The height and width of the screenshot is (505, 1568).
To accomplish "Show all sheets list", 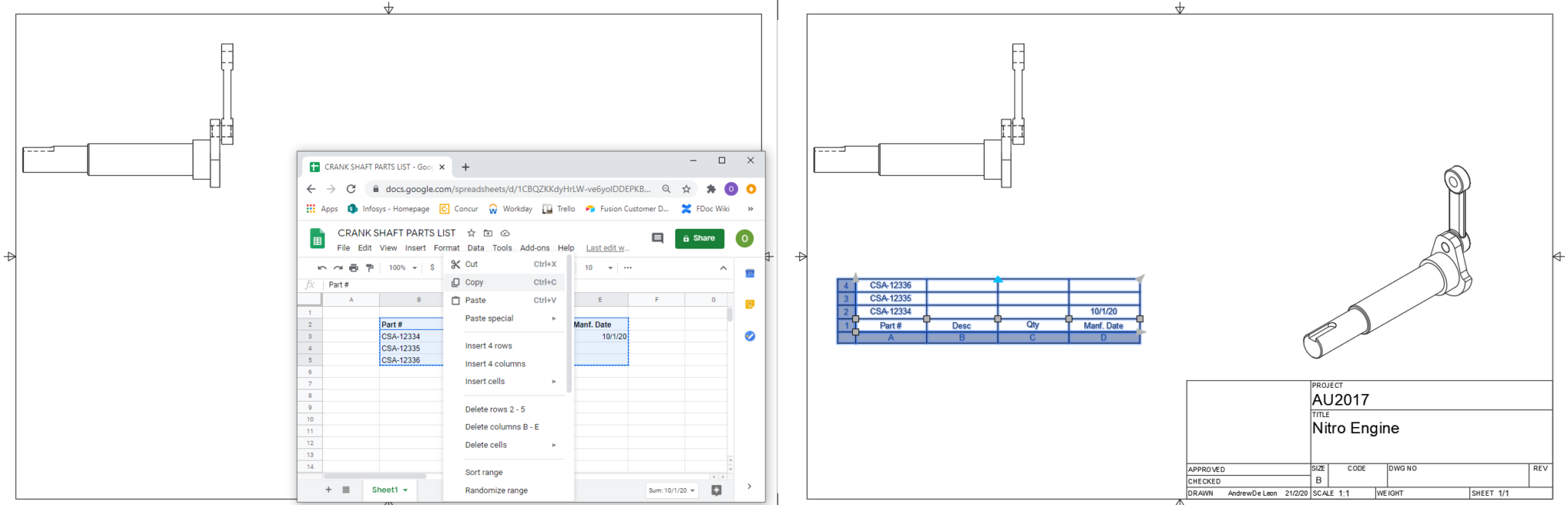I will pyautogui.click(x=346, y=490).
